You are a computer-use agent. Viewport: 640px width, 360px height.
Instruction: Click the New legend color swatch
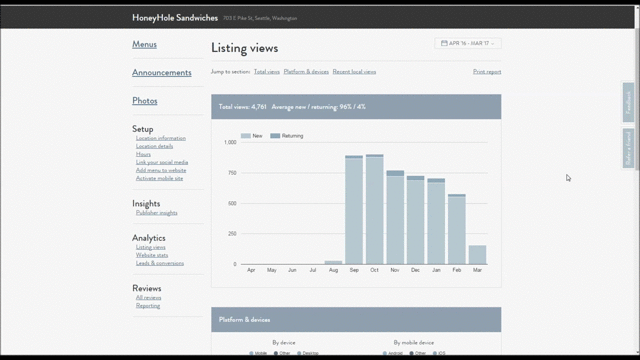[246, 136]
